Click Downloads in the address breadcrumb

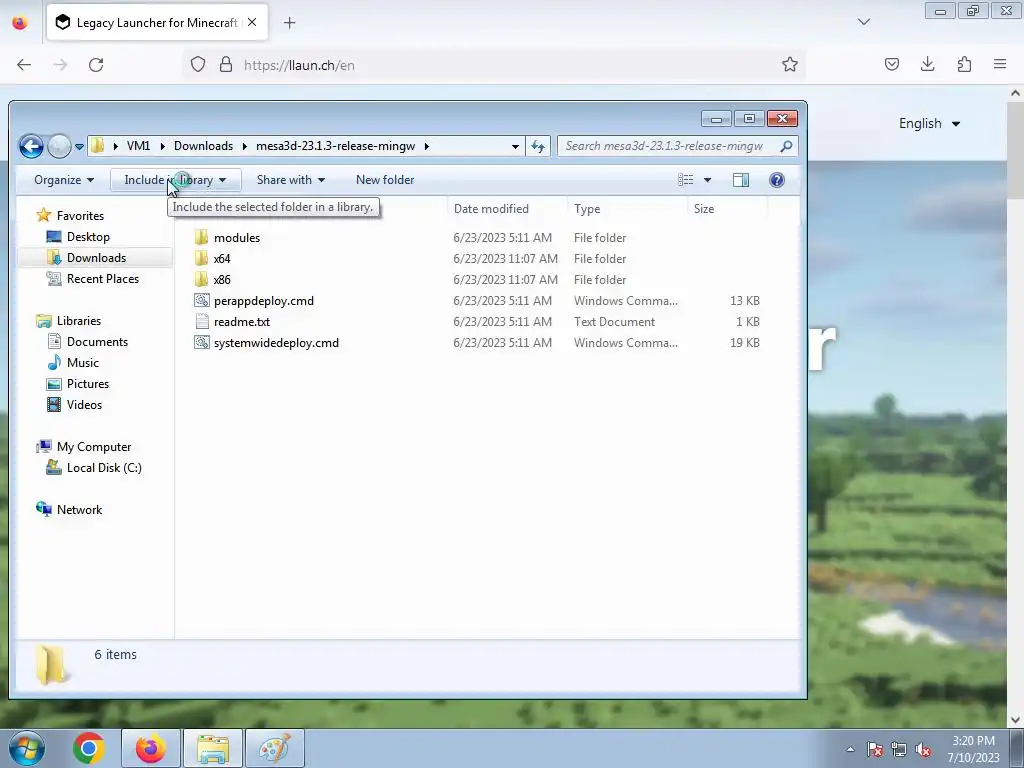(x=203, y=146)
